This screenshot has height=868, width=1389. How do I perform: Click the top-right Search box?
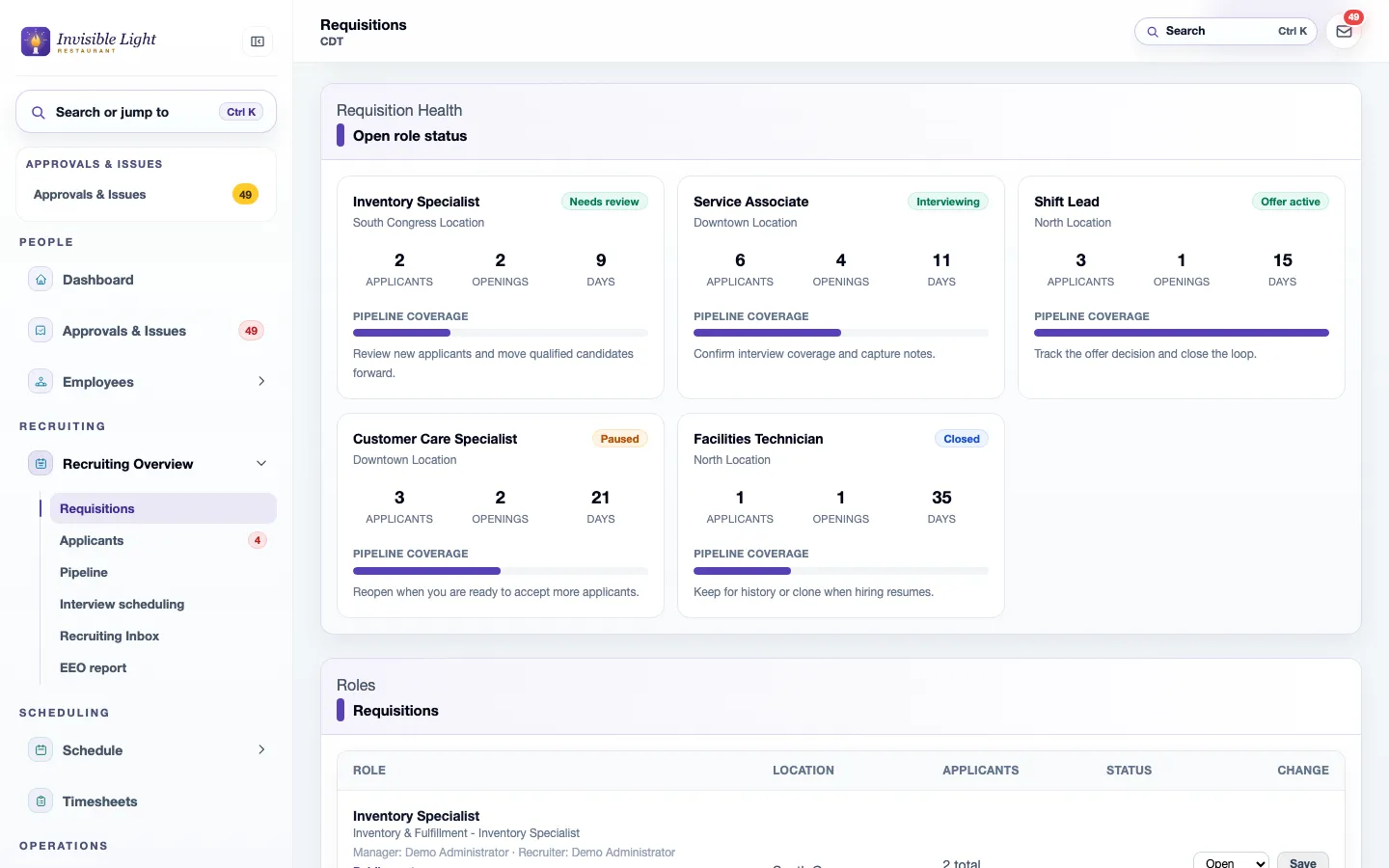(1225, 31)
